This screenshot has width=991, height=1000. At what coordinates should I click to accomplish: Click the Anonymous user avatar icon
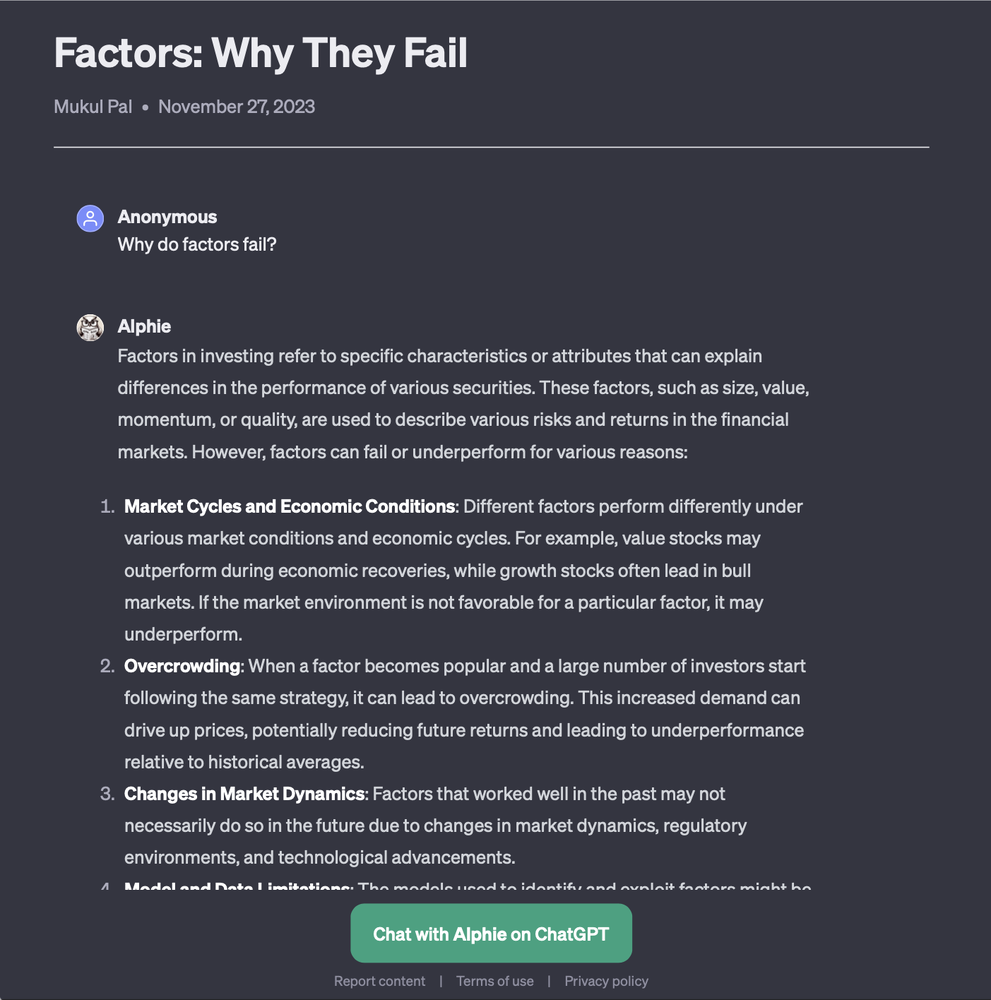click(x=91, y=218)
